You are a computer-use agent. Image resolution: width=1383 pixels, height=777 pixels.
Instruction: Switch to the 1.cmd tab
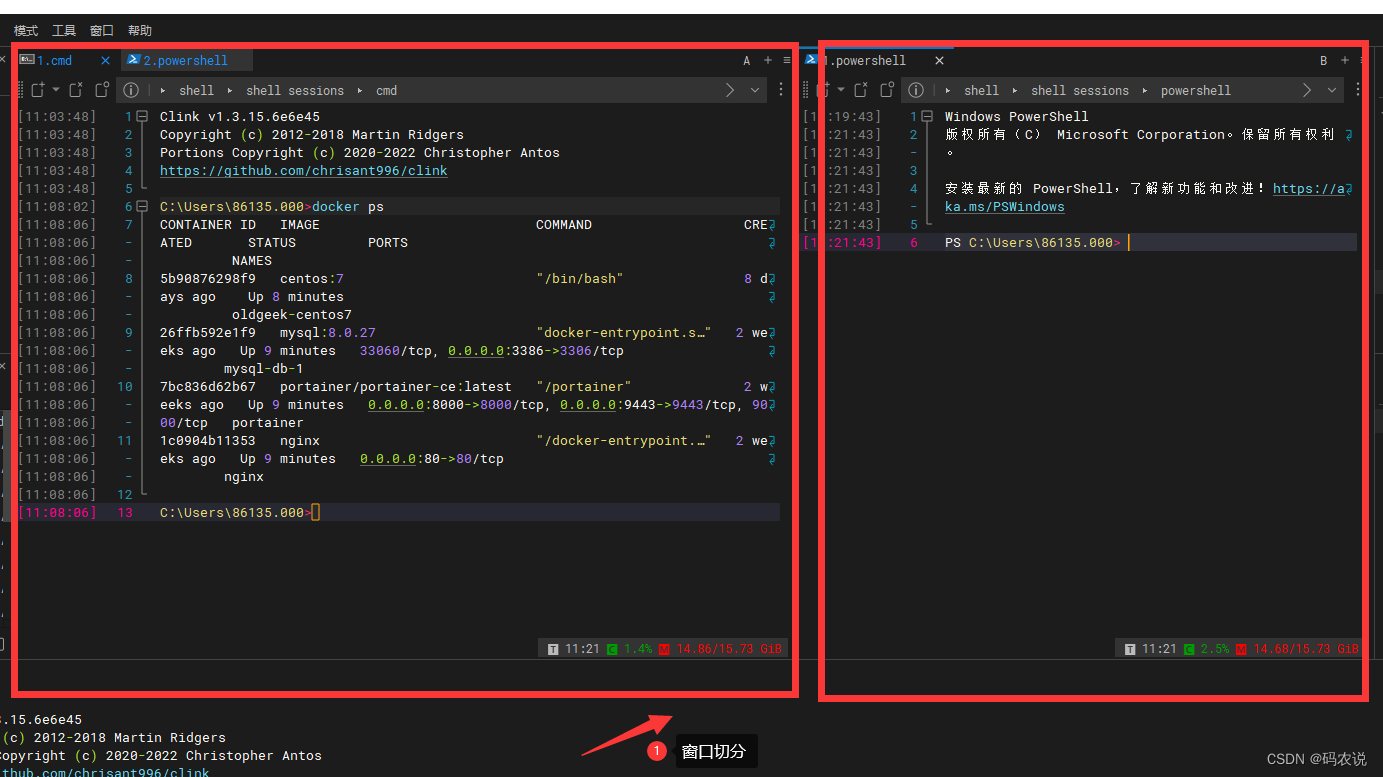pyautogui.click(x=55, y=61)
